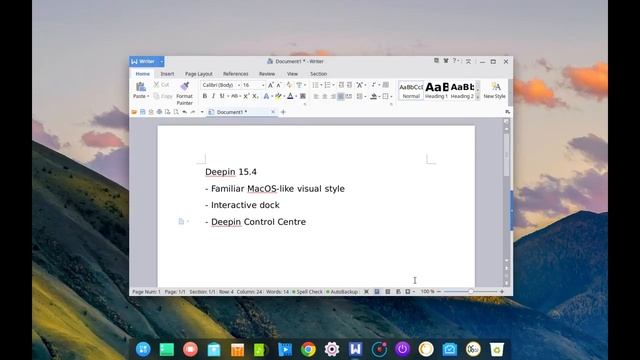The height and width of the screenshot is (360, 640).
Task: Click the zoom slider handle
Action: coord(471,291)
